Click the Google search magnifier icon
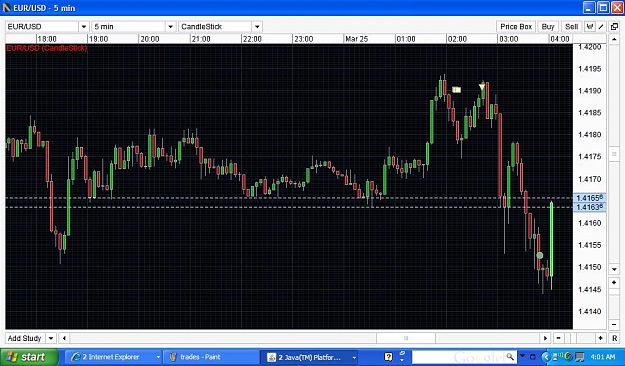This screenshot has width=625, height=366. pyautogui.click(x=510, y=356)
